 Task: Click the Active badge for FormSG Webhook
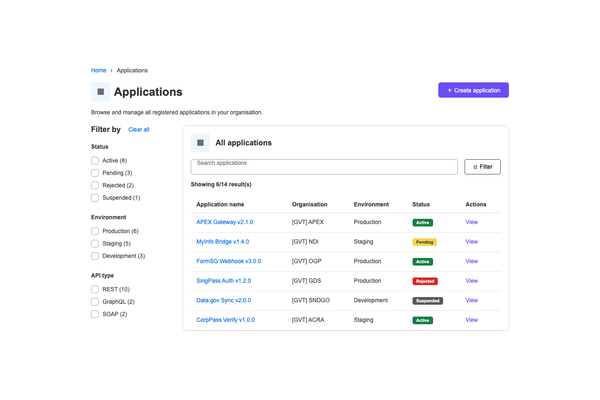[422, 261]
